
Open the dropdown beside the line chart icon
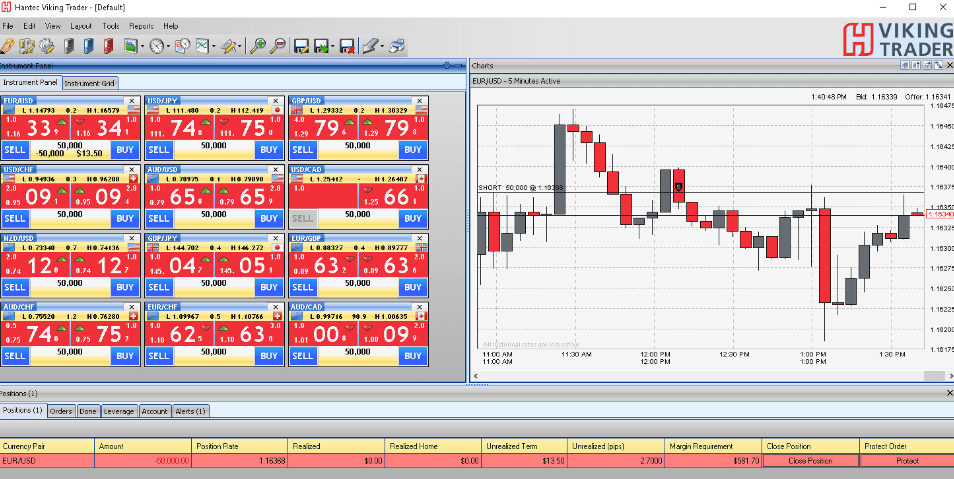[214, 46]
